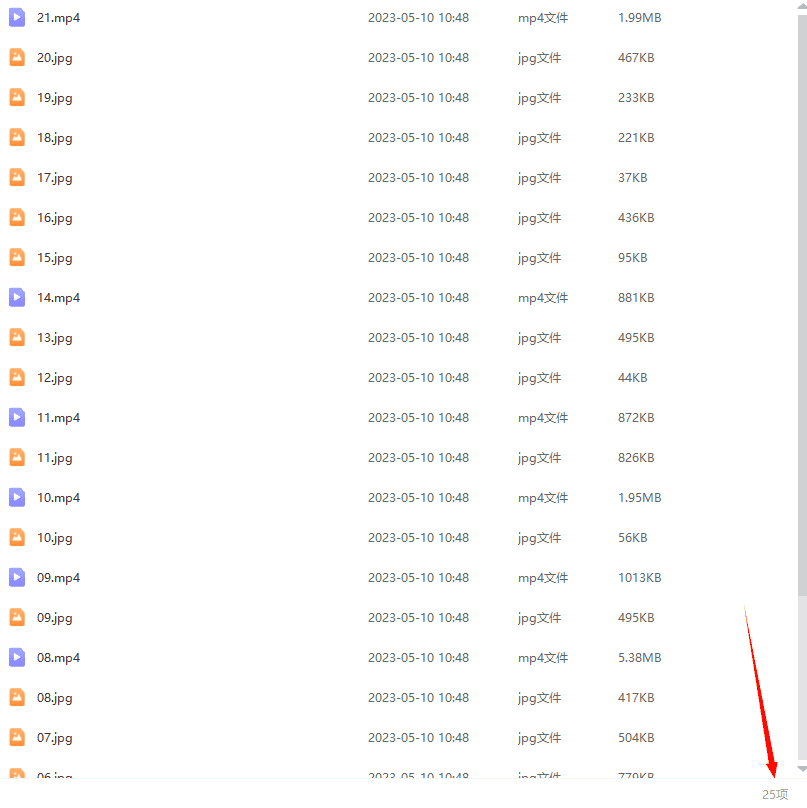Click the video icon for 21.mp4
The height and width of the screenshot is (808, 807).
pyautogui.click(x=17, y=18)
